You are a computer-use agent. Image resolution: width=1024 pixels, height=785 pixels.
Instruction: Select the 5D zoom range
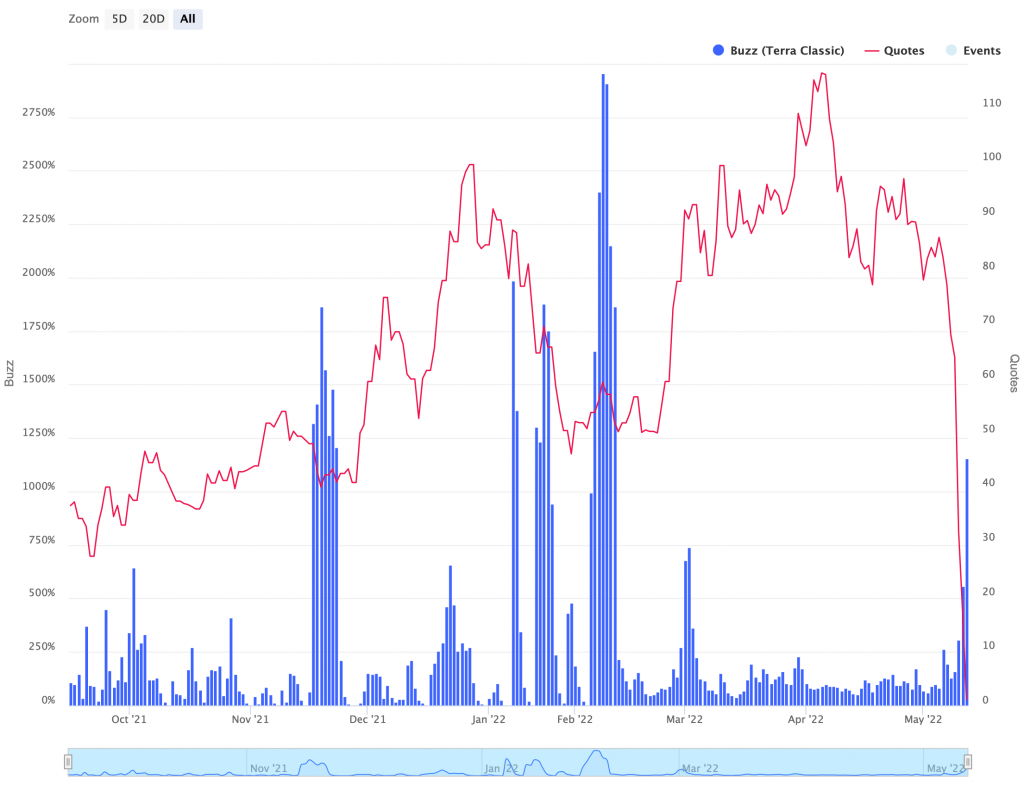pyautogui.click(x=119, y=19)
